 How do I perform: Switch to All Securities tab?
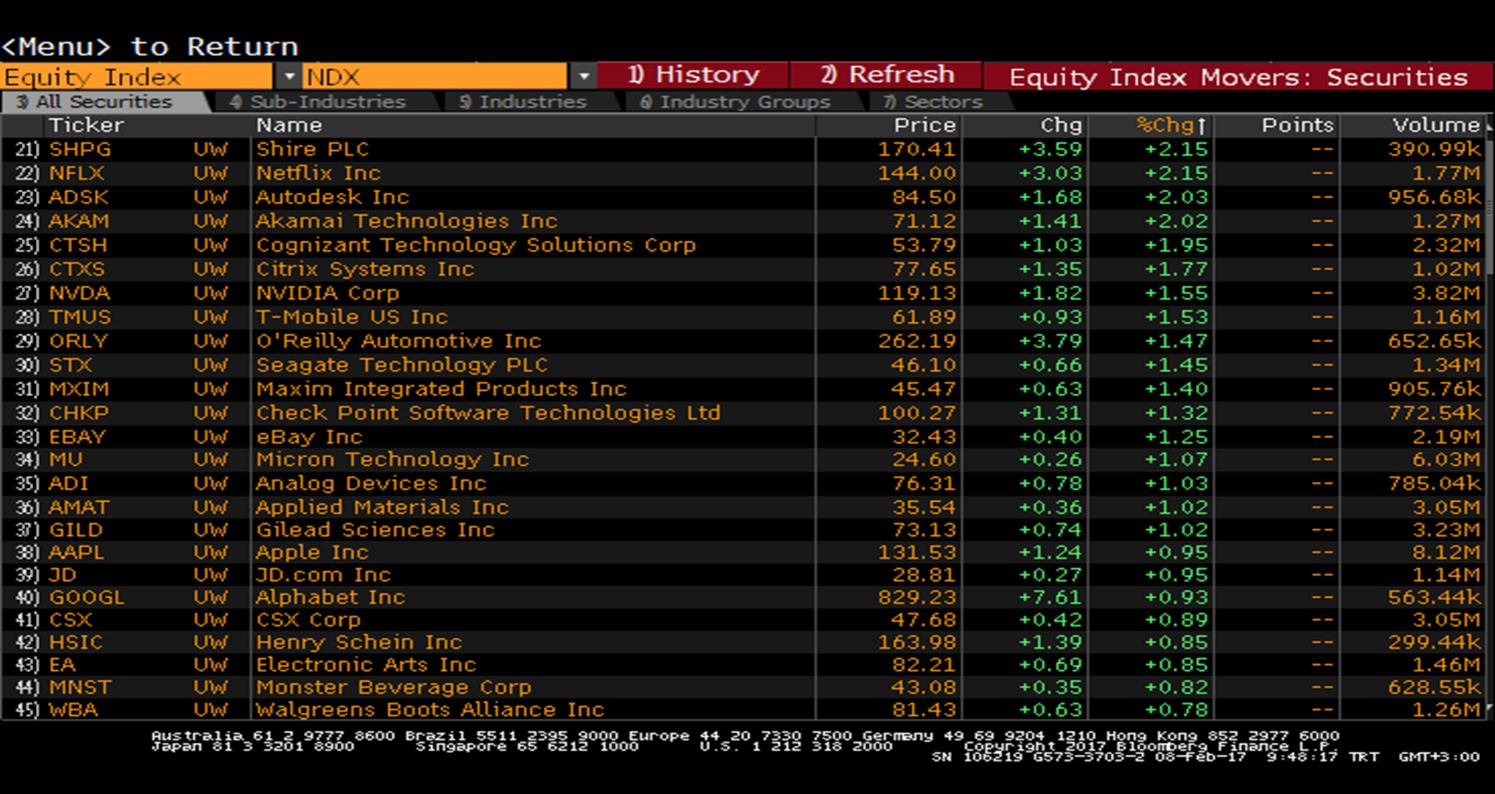point(104,102)
